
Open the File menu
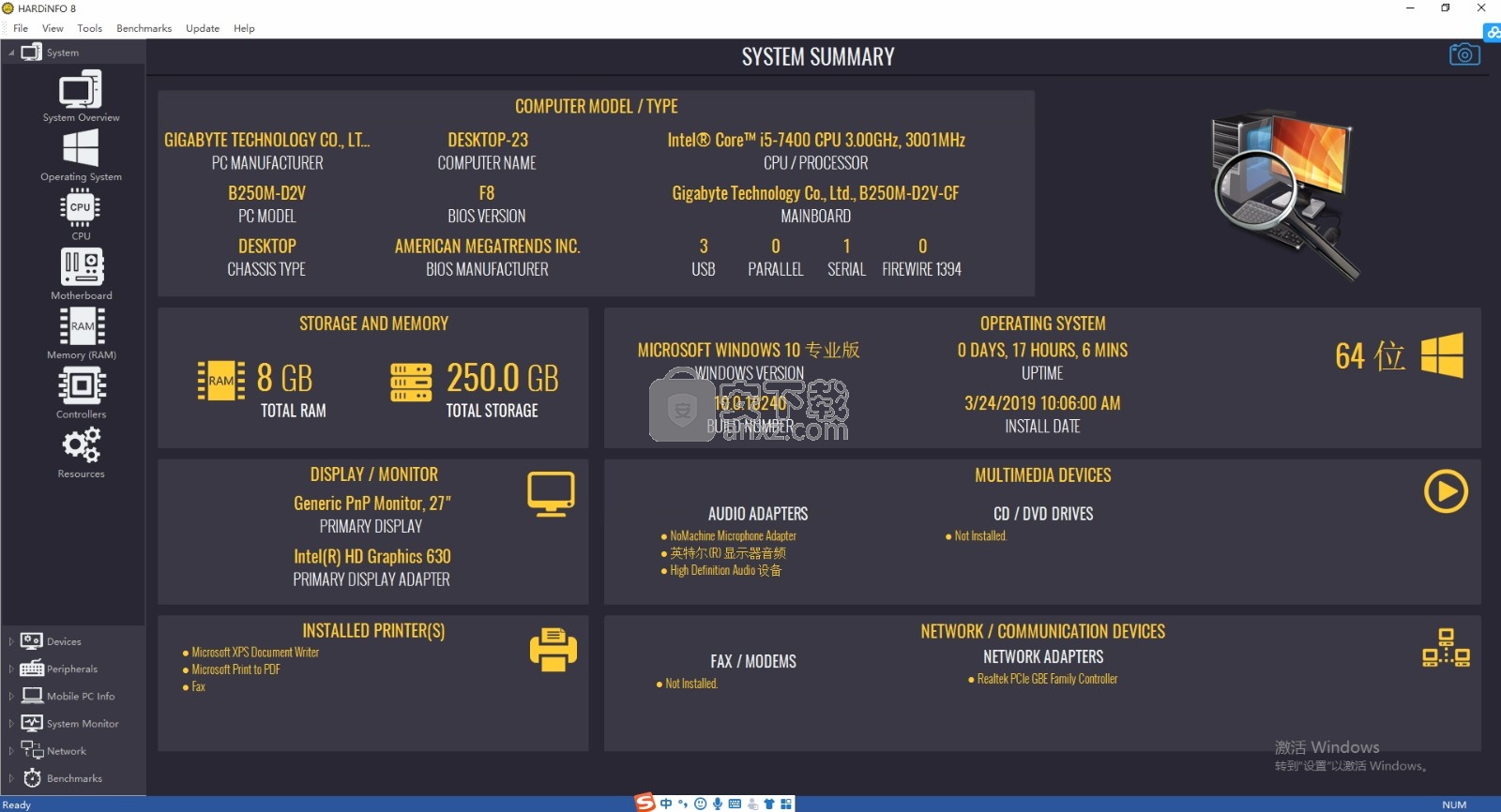(x=21, y=28)
